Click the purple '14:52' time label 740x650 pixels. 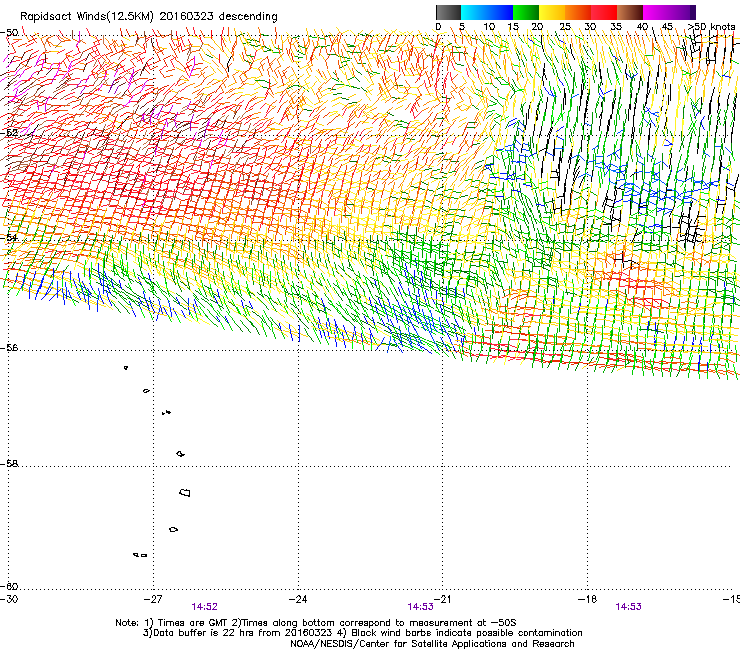pos(204,607)
